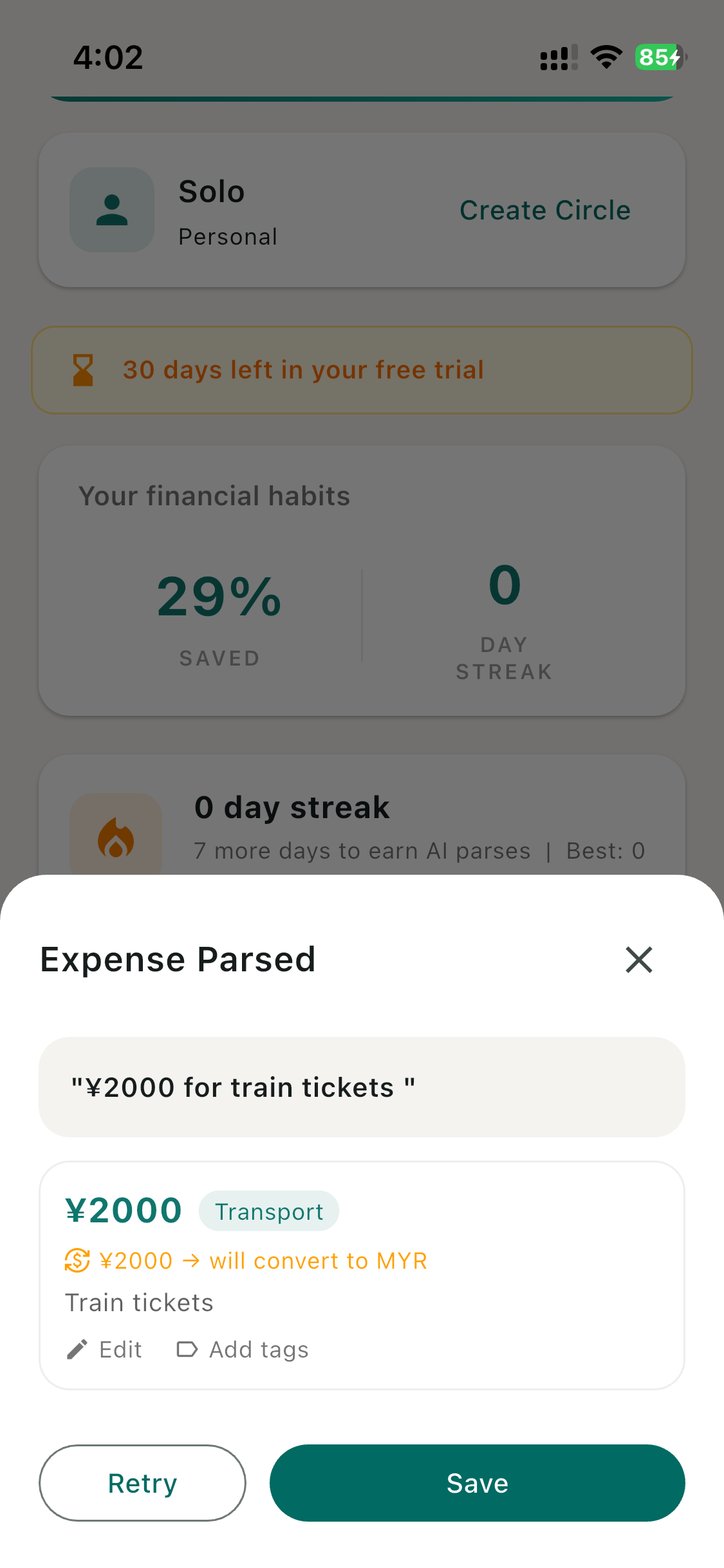This screenshot has width=724, height=1568.
Task: Tap the currency conversion icon
Action: click(77, 1260)
